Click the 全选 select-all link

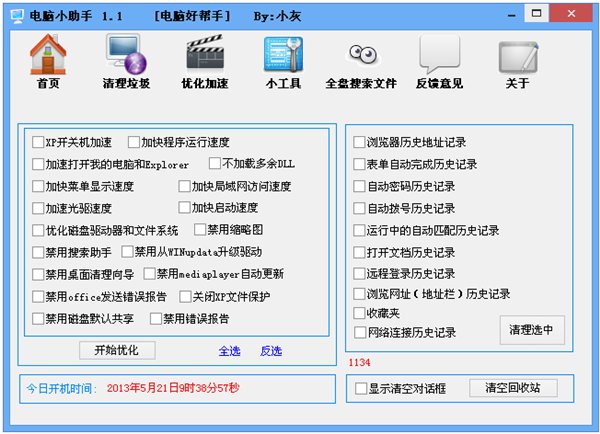pos(230,351)
